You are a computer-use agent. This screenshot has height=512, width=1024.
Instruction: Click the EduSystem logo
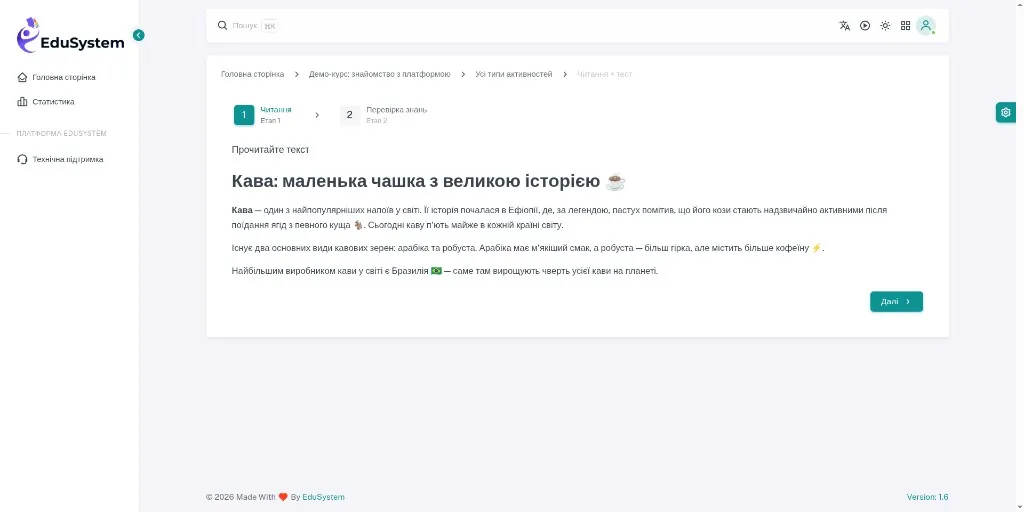[70, 35]
